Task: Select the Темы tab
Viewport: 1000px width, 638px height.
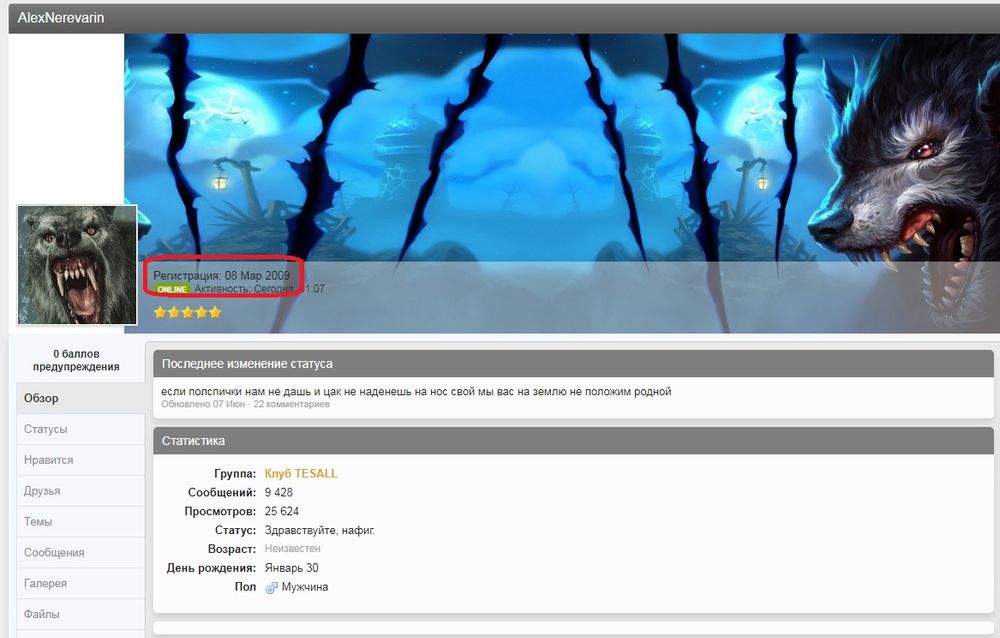Action: (80, 522)
